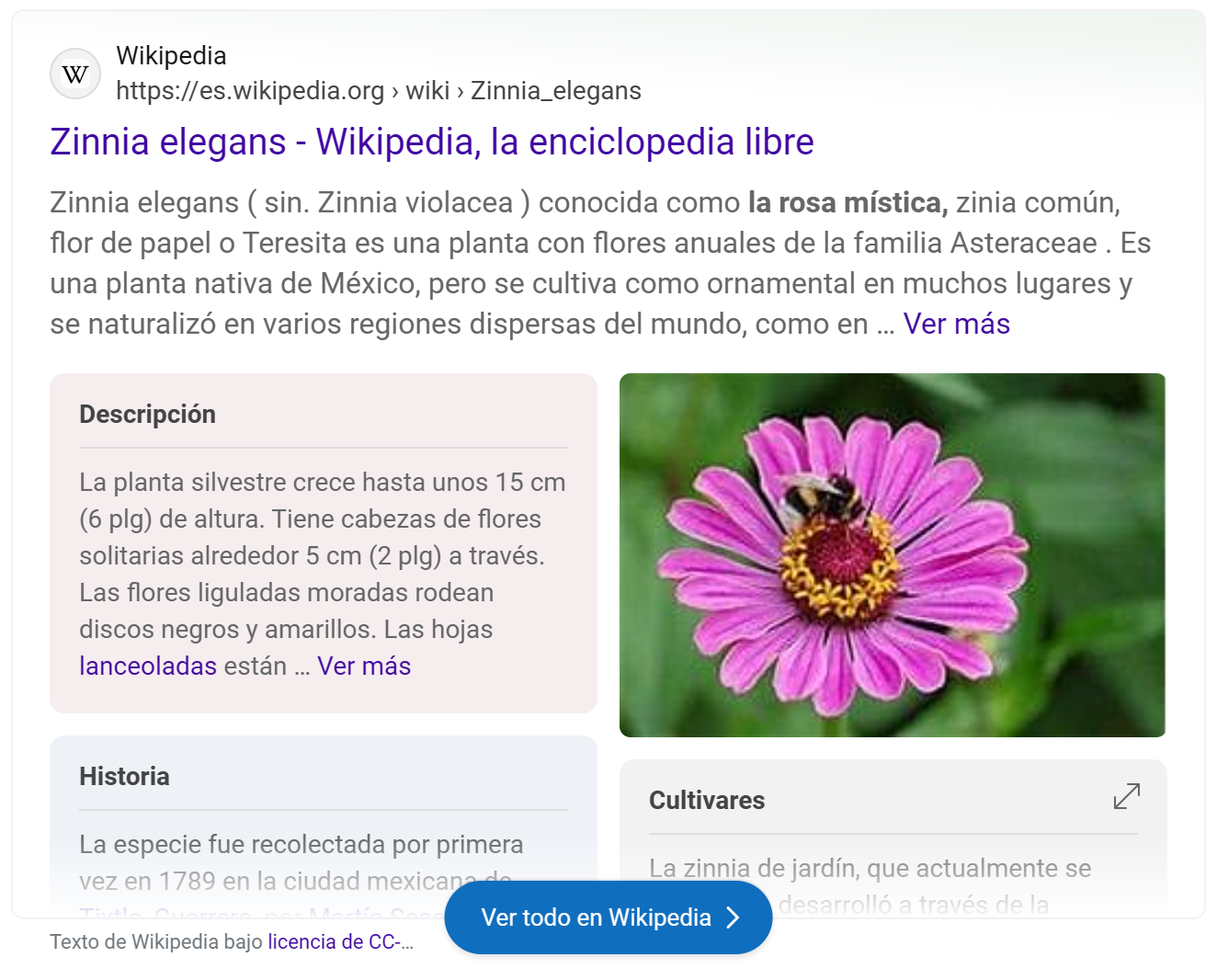Click the 'Wikipedia' site name above URL

171,56
